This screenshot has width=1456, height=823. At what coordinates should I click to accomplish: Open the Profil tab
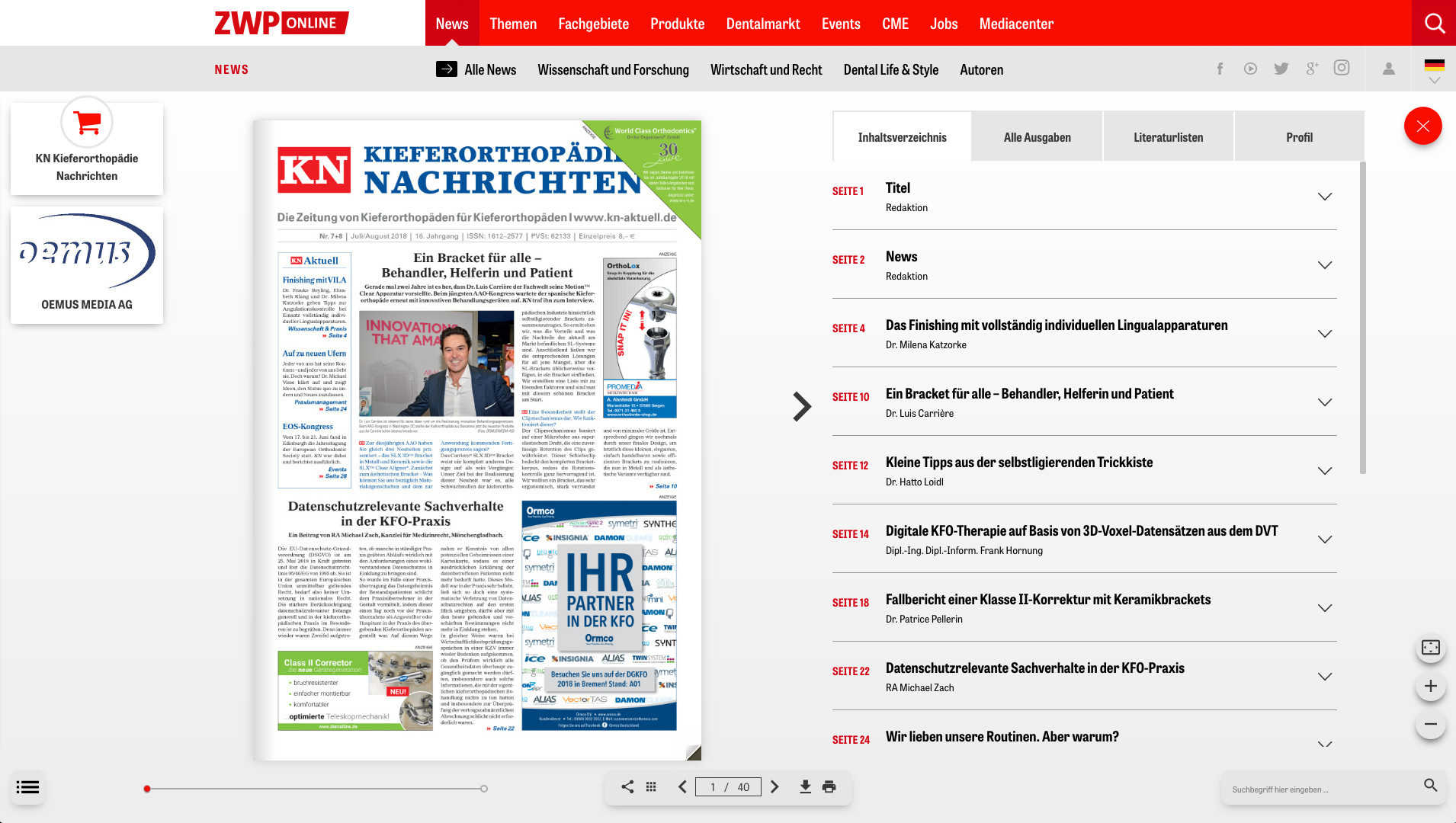coord(1299,136)
